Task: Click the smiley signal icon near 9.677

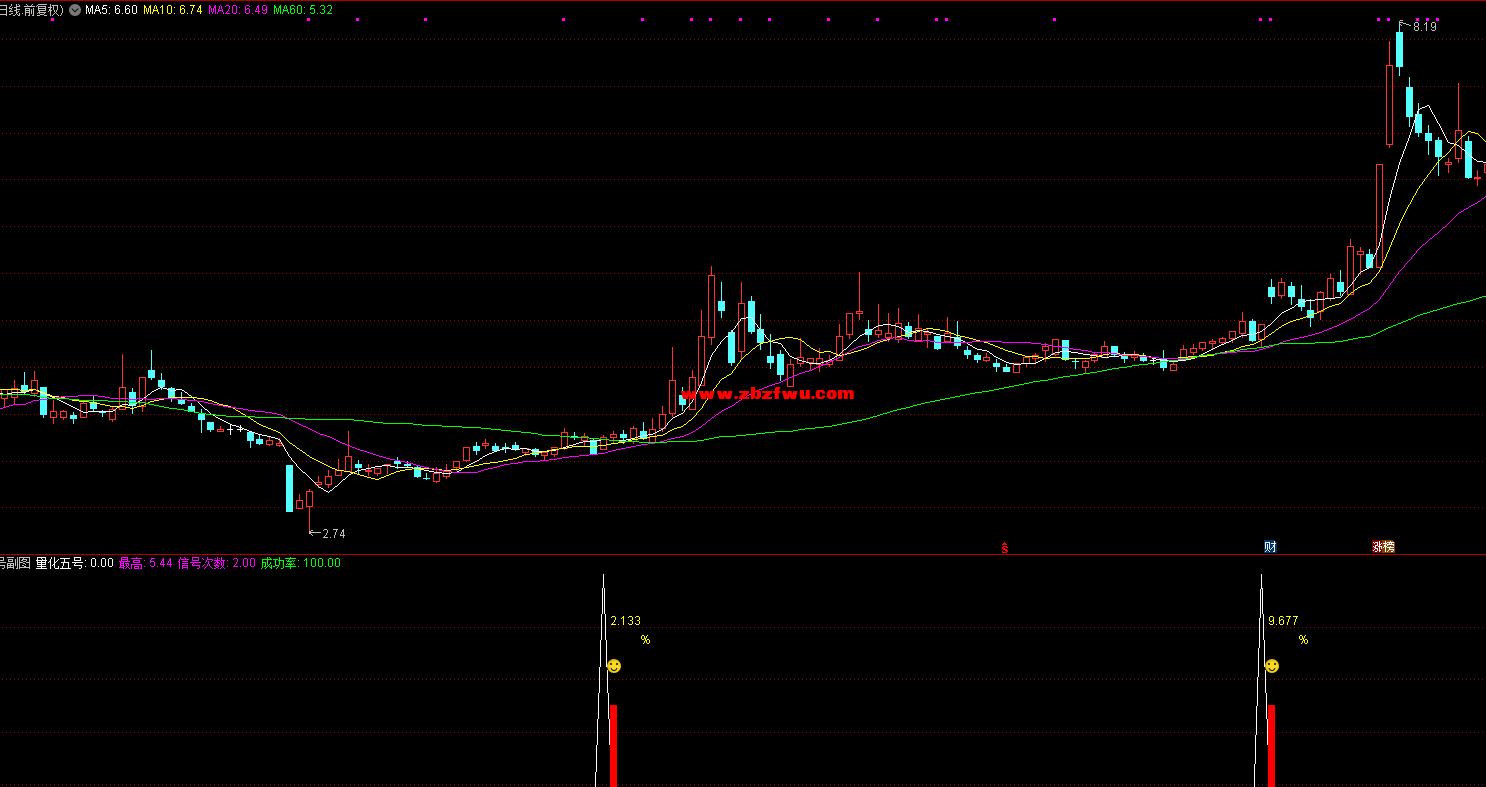Action: click(1271, 666)
